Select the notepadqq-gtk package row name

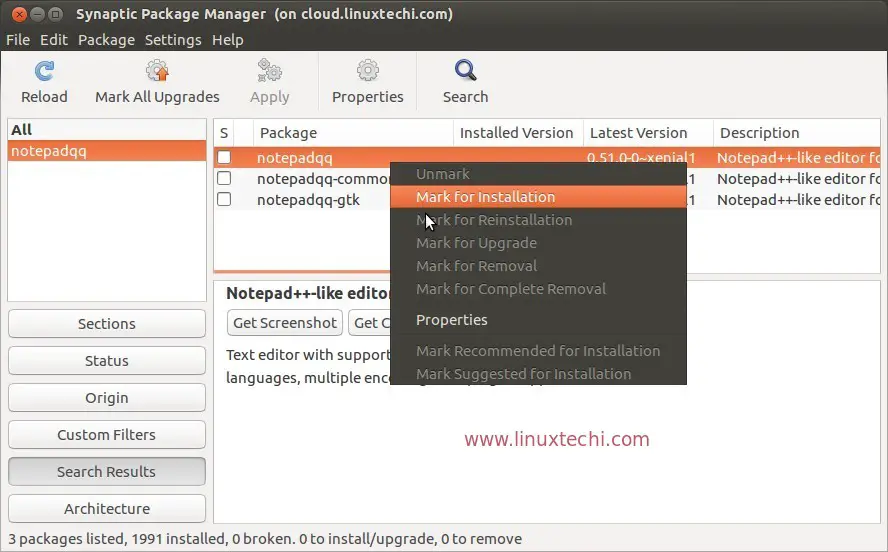[x=308, y=199]
